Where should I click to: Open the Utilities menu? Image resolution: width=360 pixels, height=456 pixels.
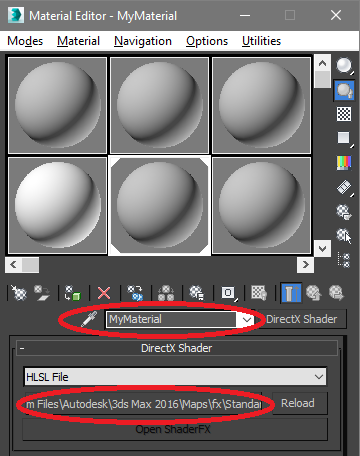click(x=261, y=41)
